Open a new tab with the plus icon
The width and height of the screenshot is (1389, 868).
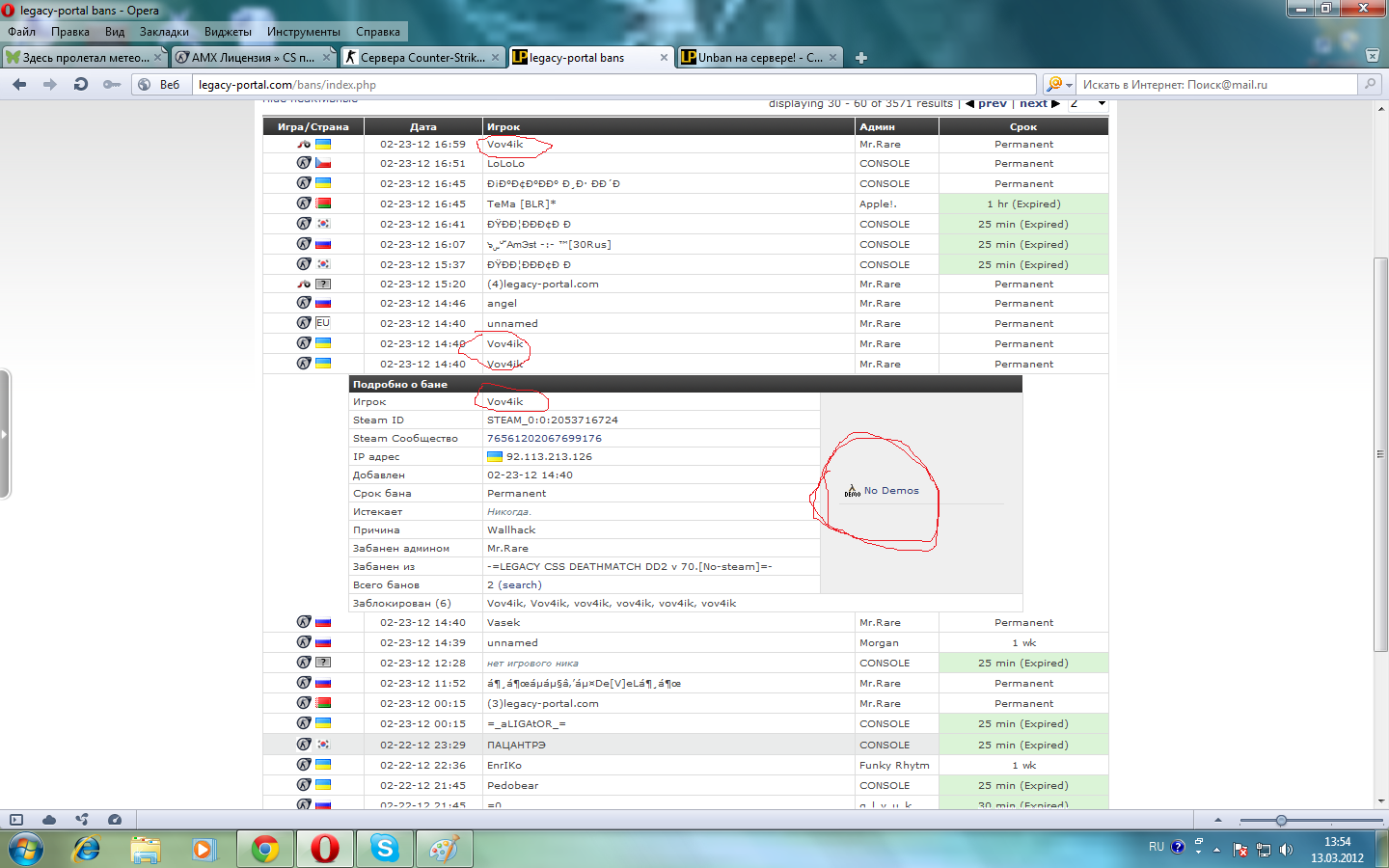point(861,58)
